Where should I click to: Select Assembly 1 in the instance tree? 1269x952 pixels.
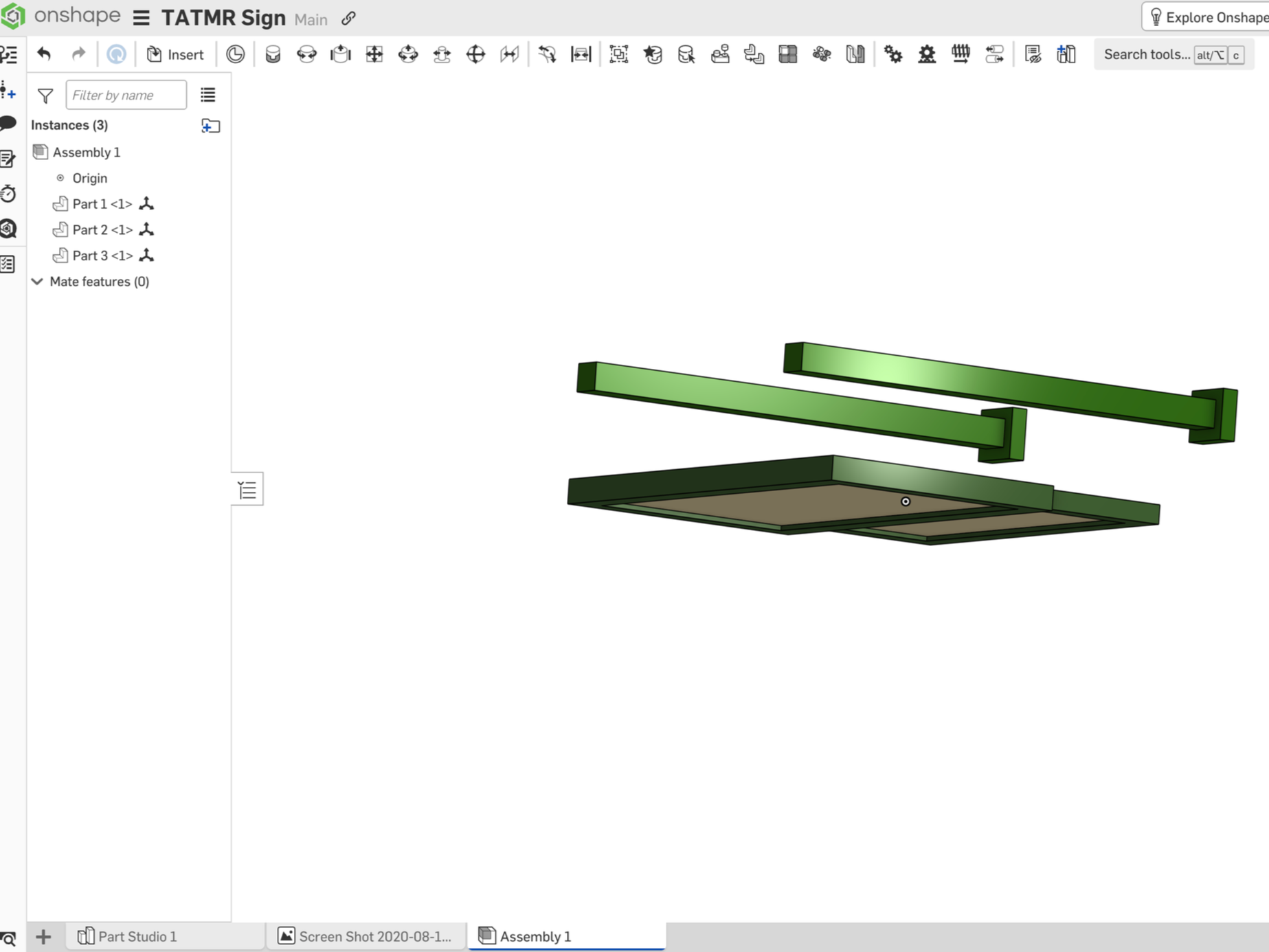(x=86, y=152)
